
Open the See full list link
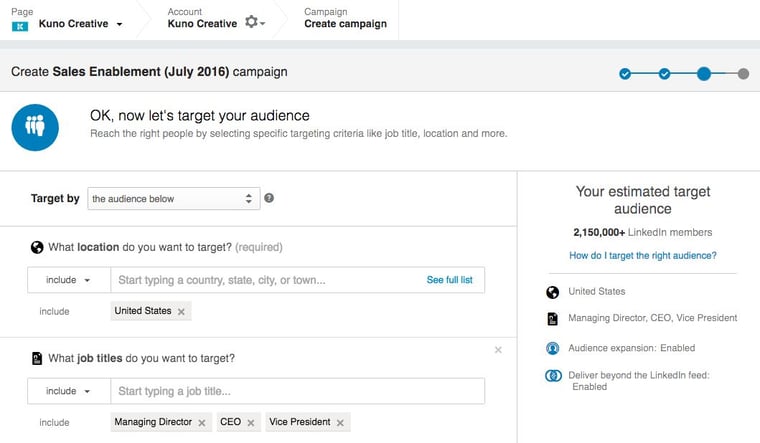[x=449, y=280]
